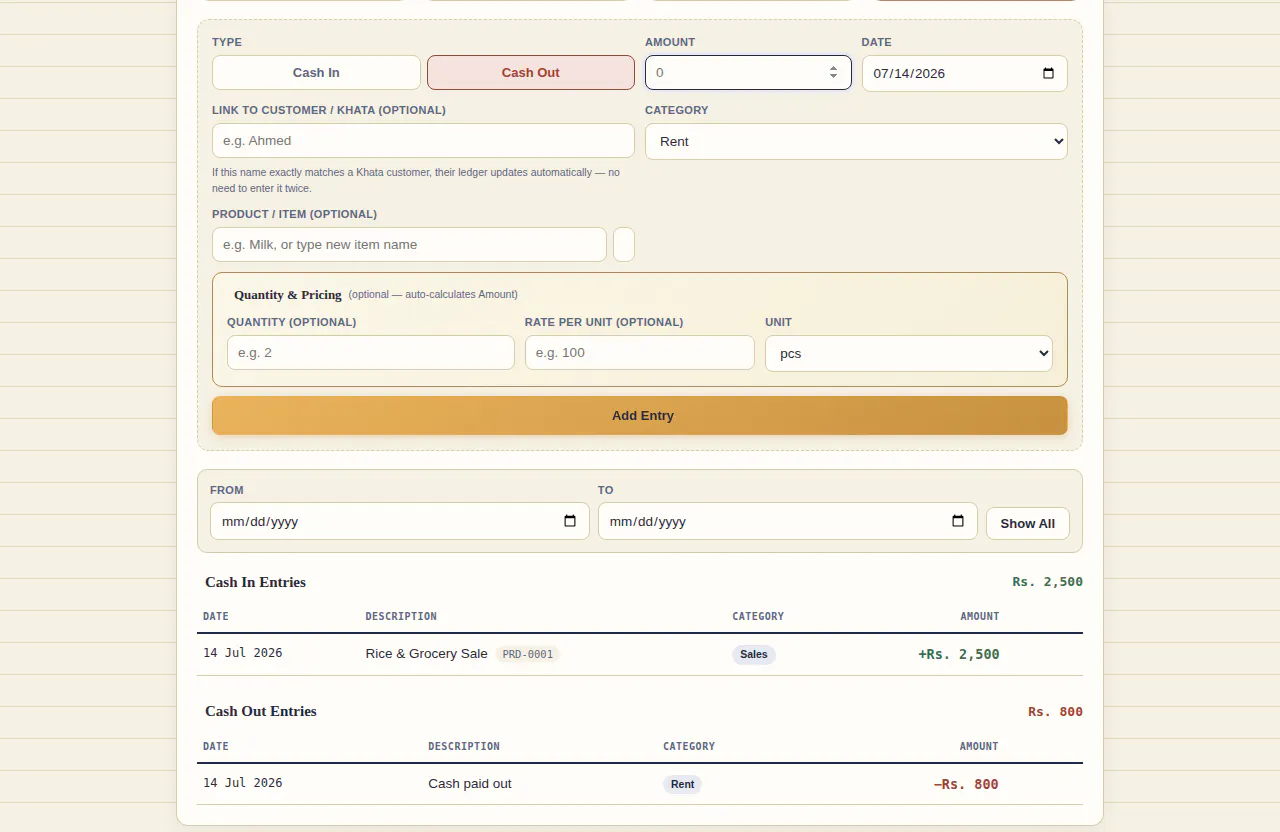Click the entry date field 07/14/2026

point(965,73)
